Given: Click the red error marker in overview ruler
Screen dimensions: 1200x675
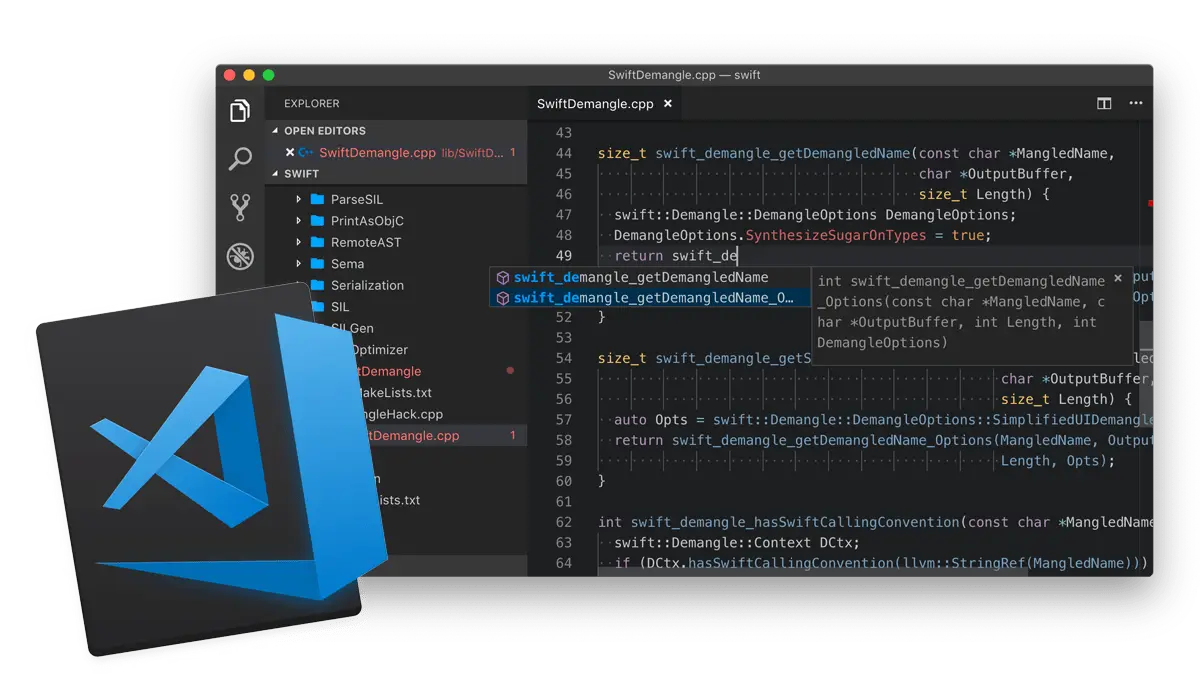Looking at the screenshot, I should (x=1150, y=203).
